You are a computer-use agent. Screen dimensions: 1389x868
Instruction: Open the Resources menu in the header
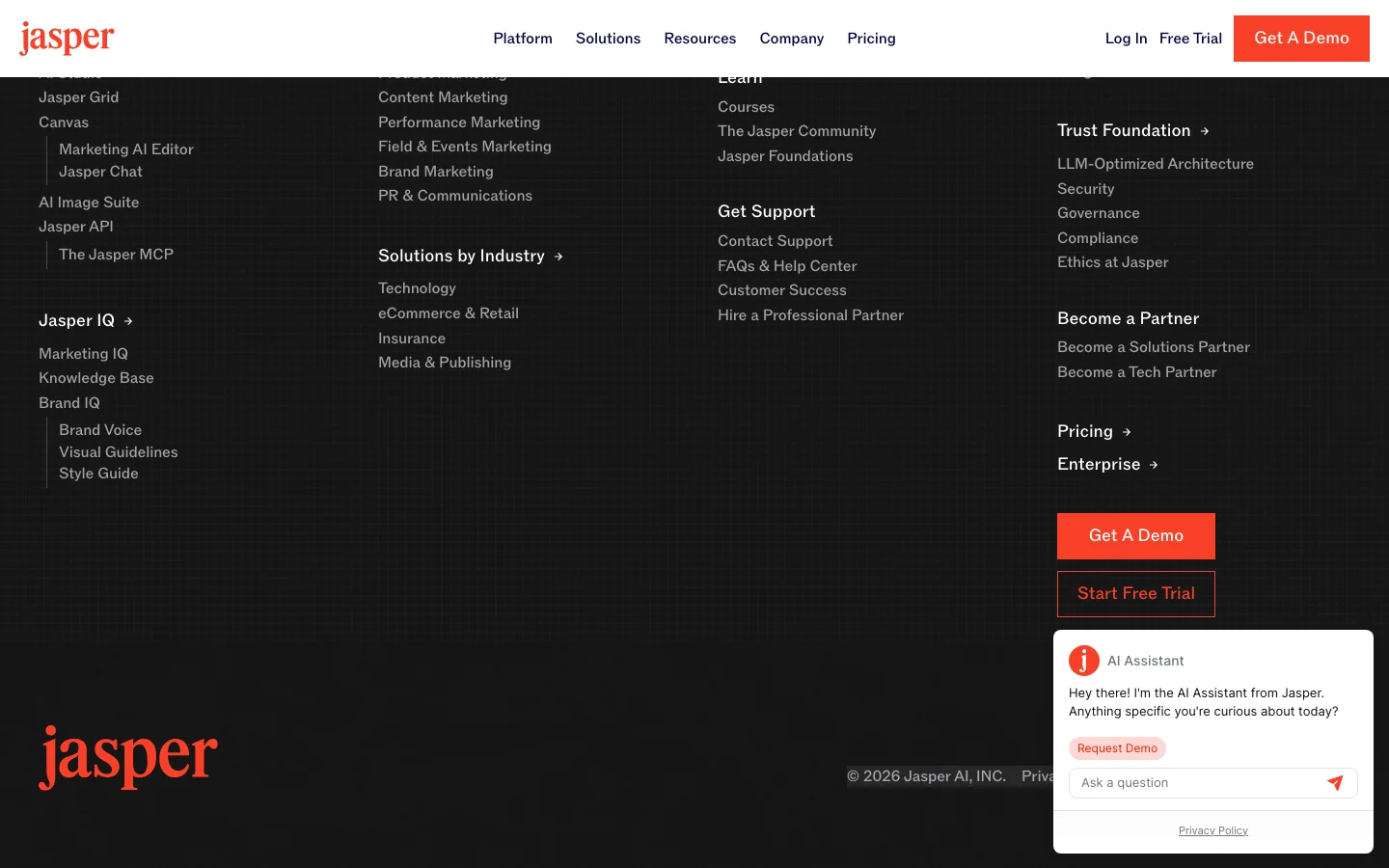click(700, 39)
